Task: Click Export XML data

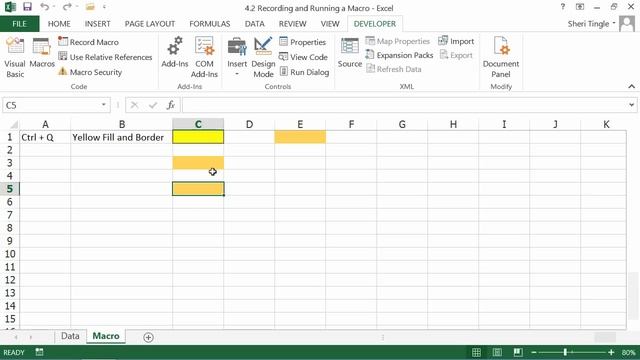Action: click(x=456, y=55)
